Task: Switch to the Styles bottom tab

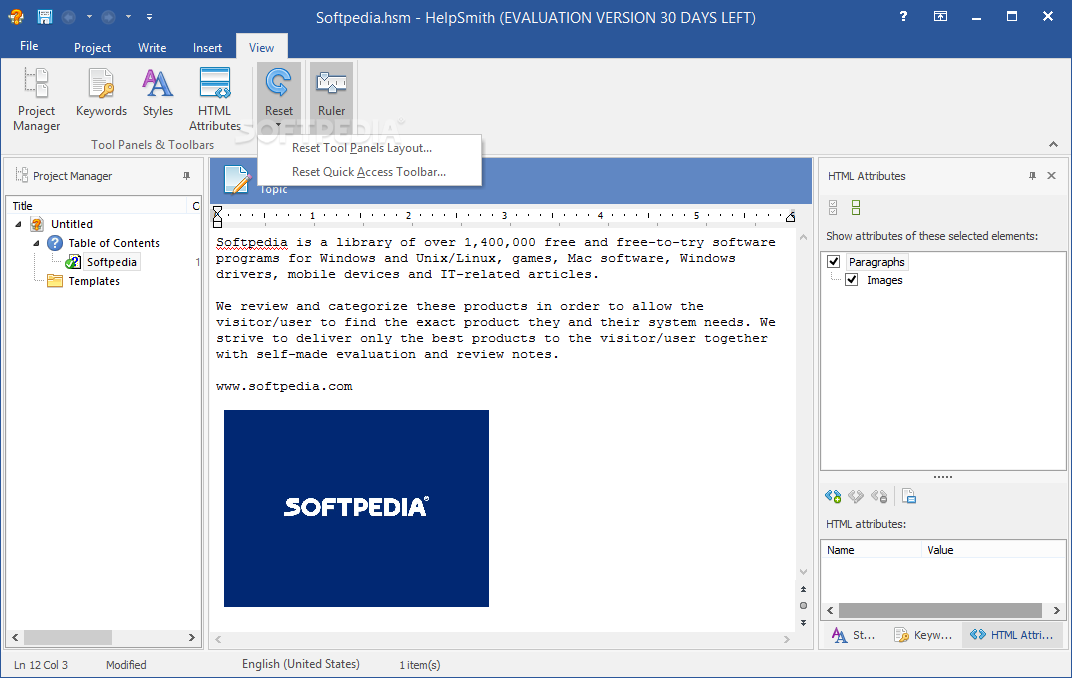Action: point(854,635)
